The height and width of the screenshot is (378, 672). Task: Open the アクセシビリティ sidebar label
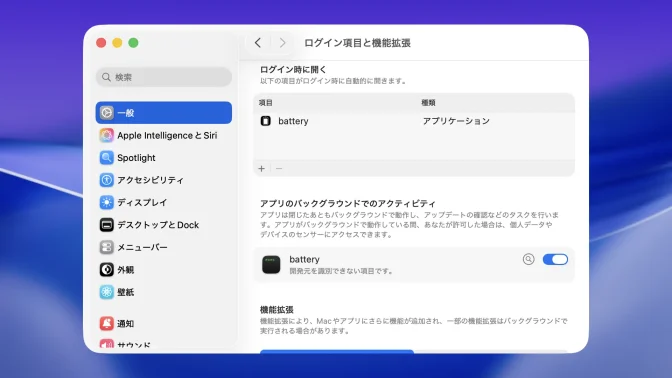[x=150, y=180]
